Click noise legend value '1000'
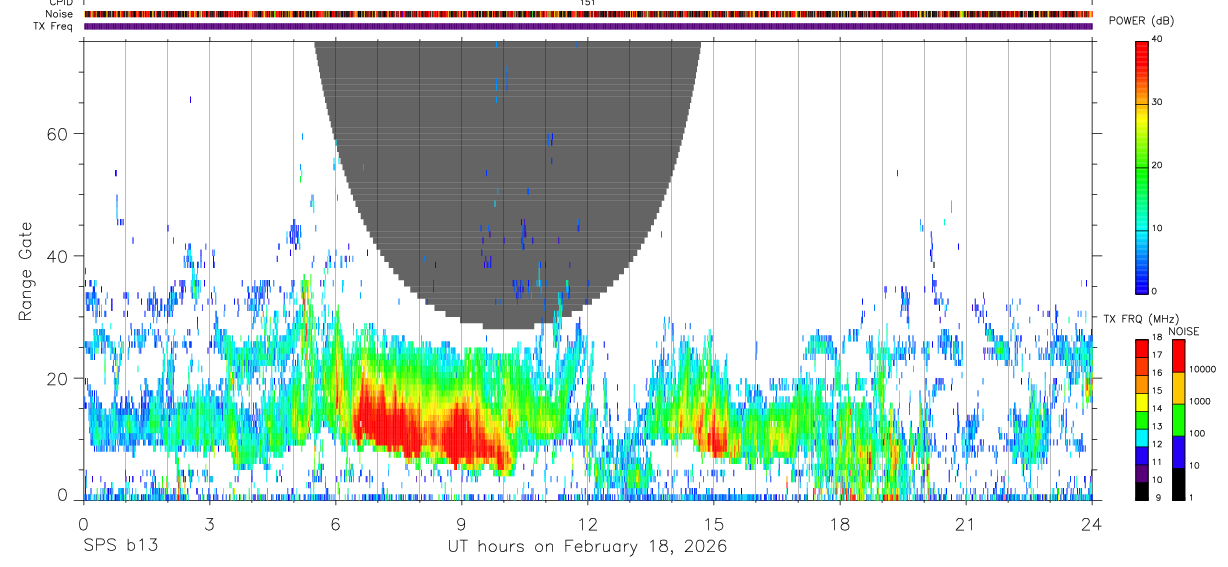 pyautogui.click(x=1198, y=401)
